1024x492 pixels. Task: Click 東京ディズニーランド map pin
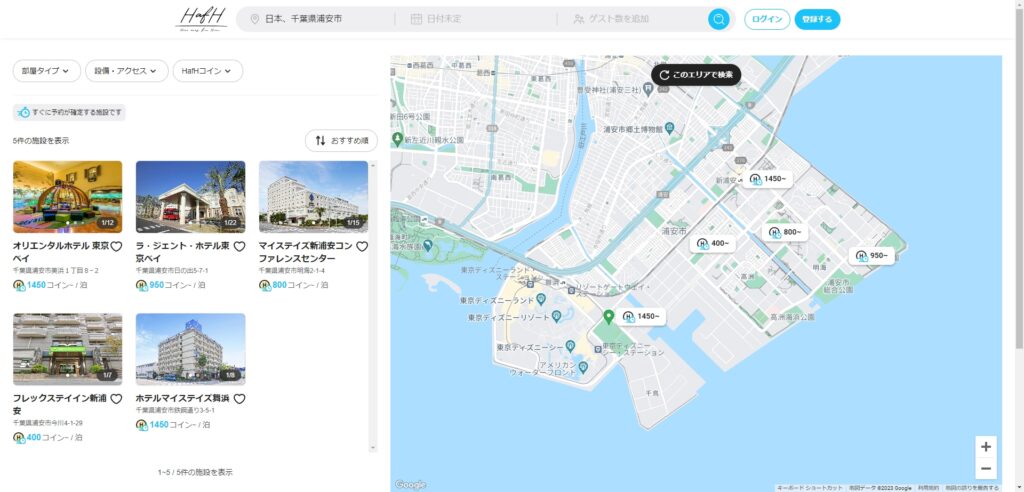point(541,300)
